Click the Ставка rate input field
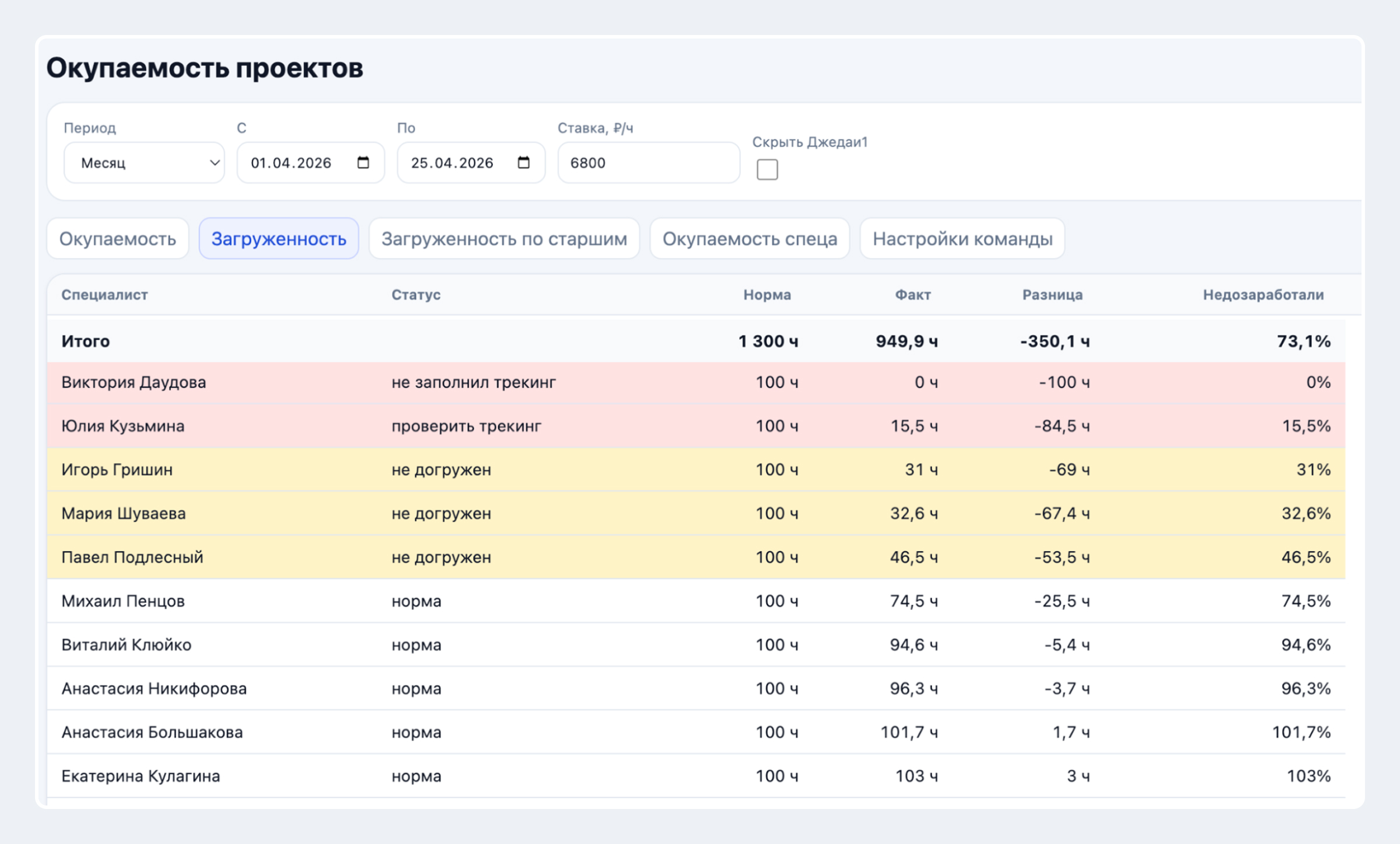This screenshot has height=844, width=1400. click(649, 162)
